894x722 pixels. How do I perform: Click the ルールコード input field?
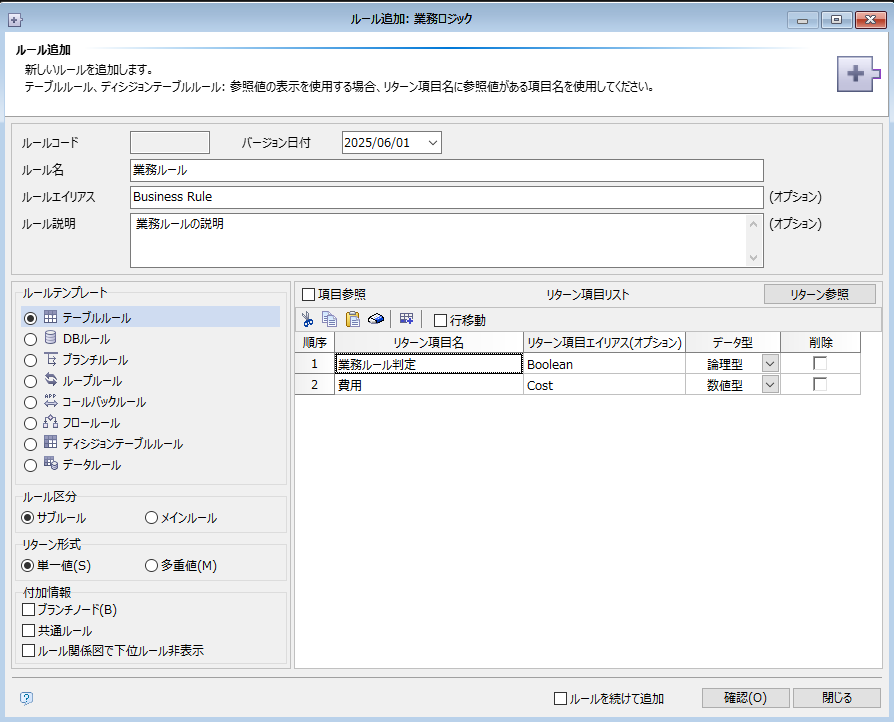point(170,143)
